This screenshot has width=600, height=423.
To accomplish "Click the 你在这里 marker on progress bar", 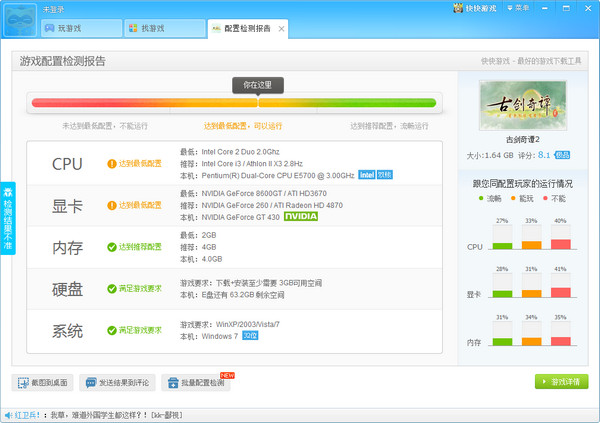I will tap(258, 85).
